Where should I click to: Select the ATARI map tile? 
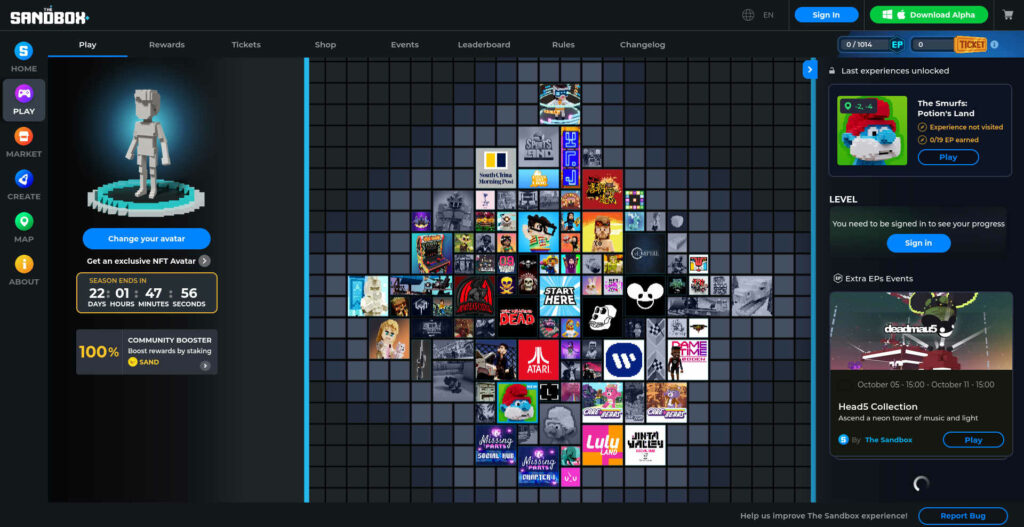(x=539, y=359)
